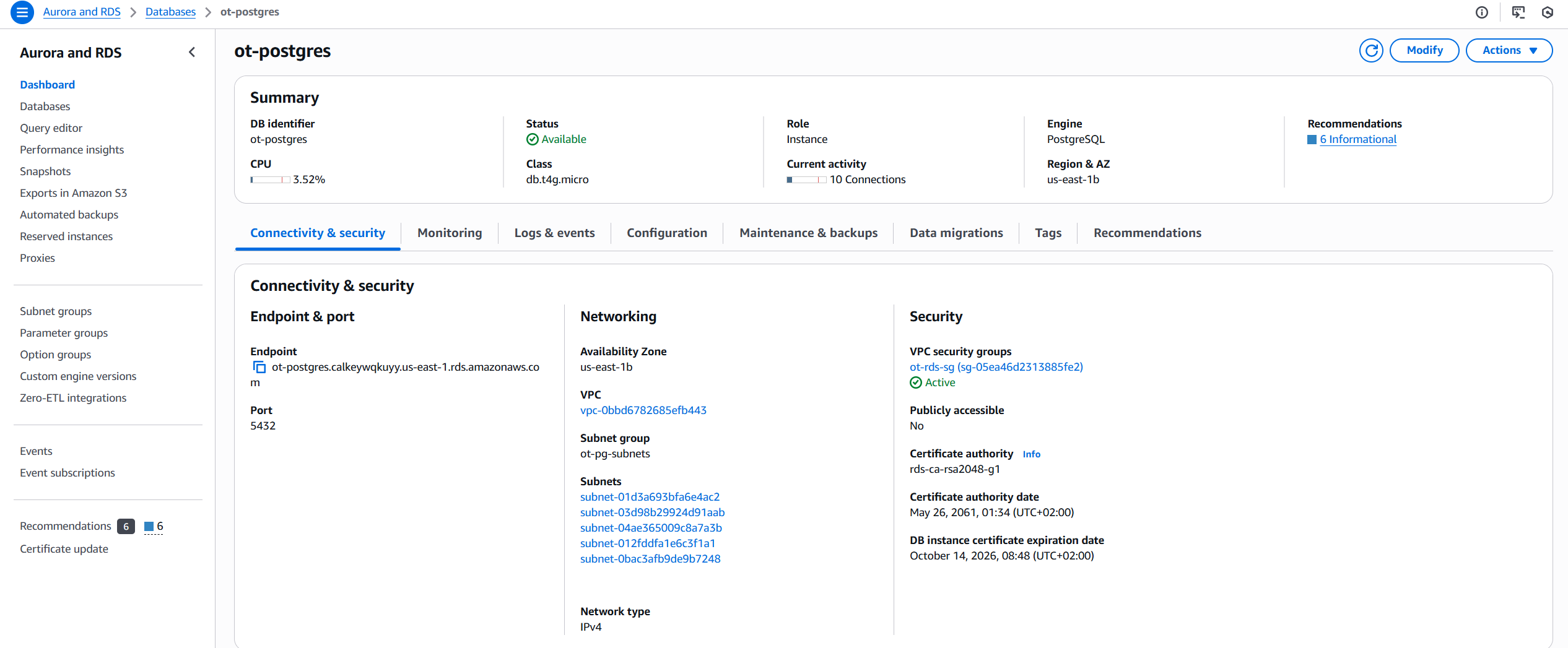Open the Amazon Q hexagon icon
The width and height of the screenshot is (1568, 648).
click(1547, 12)
